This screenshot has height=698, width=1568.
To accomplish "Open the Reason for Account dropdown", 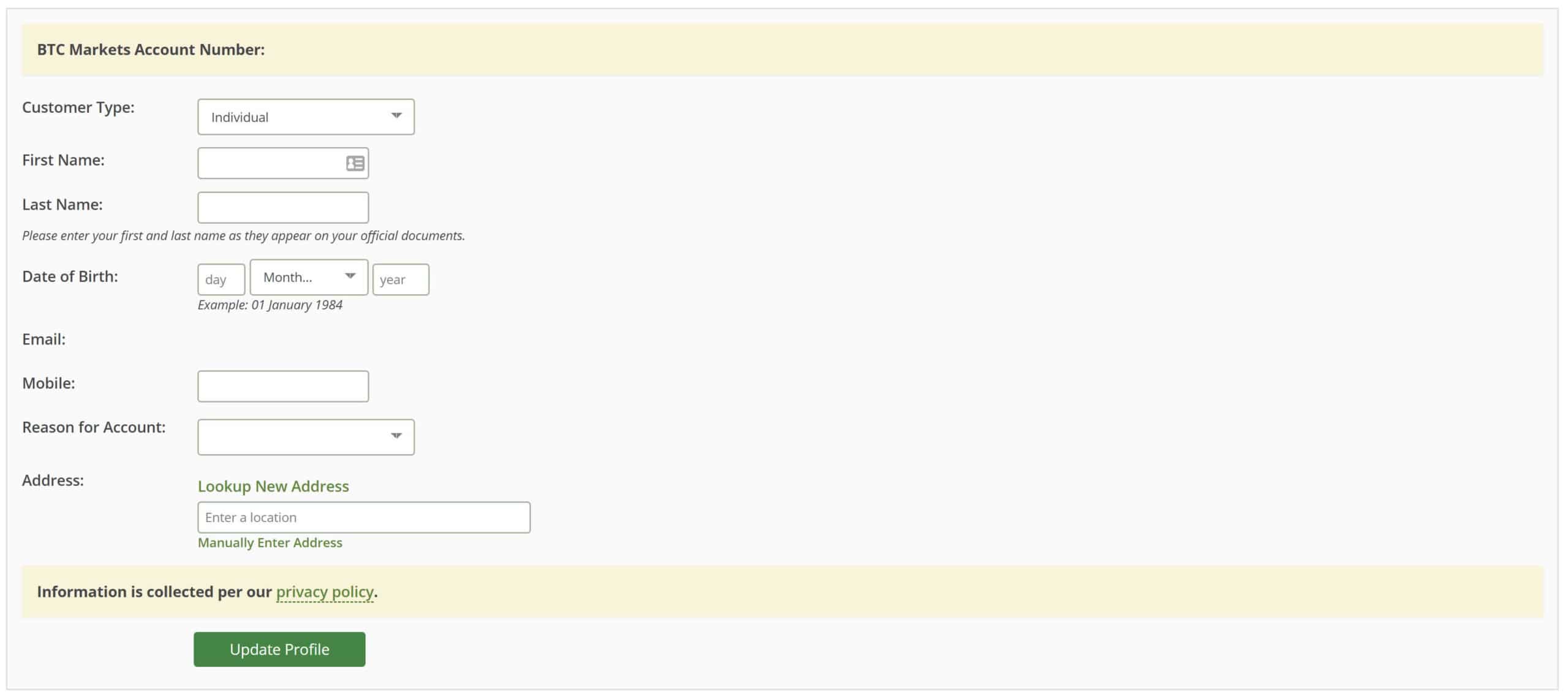I will tap(306, 437).
